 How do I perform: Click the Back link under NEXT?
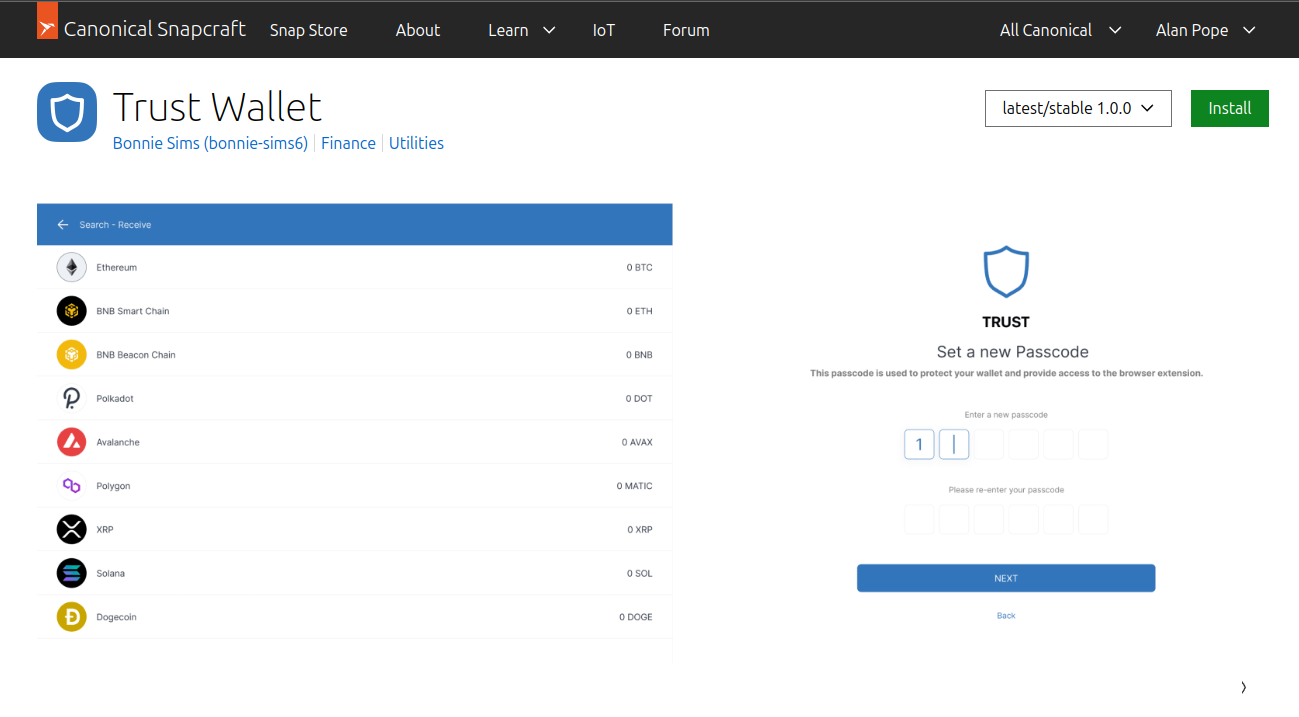pos(1006,616)
